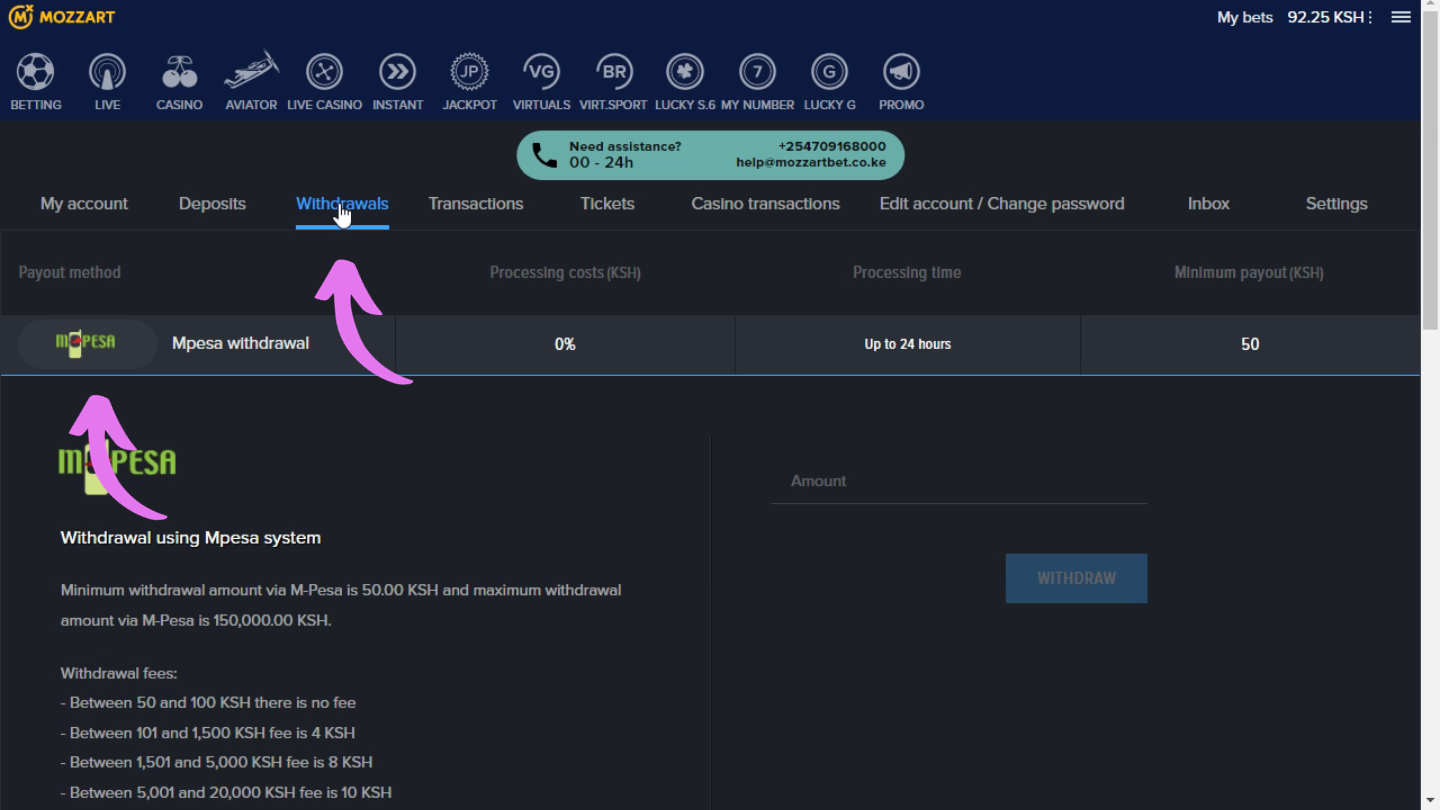Open the Transactions tab

pyautogui.click(x=476, y=204)
